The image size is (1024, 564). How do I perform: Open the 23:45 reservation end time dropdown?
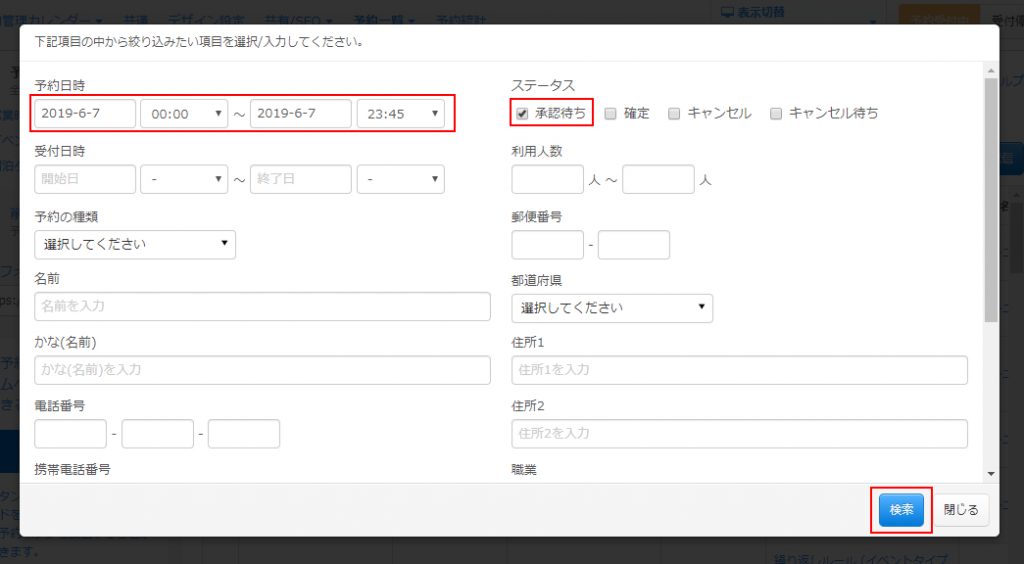(x=401, y=114)
